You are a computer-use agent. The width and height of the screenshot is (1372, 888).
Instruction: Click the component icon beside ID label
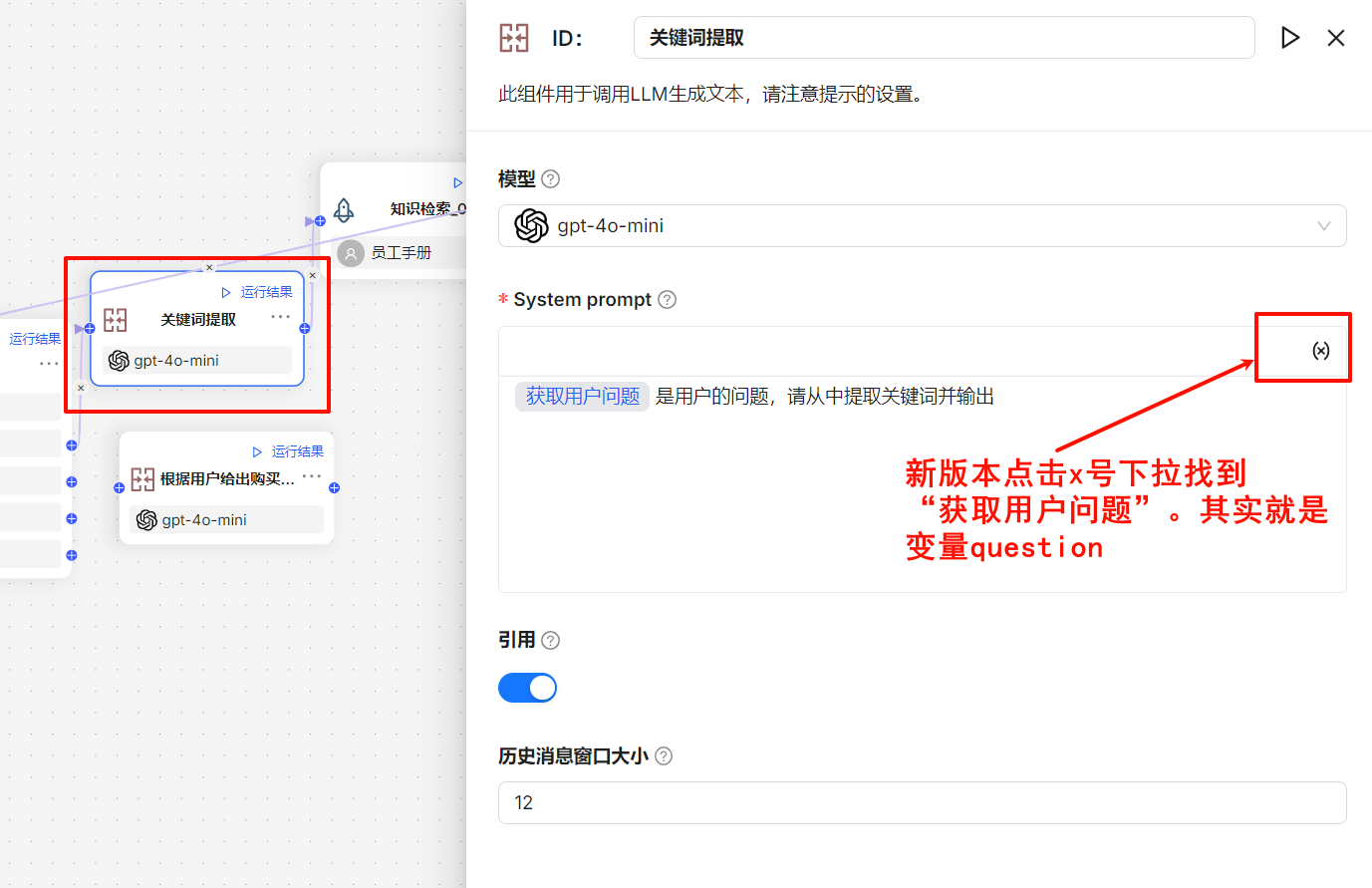click(x=514, y=38)
